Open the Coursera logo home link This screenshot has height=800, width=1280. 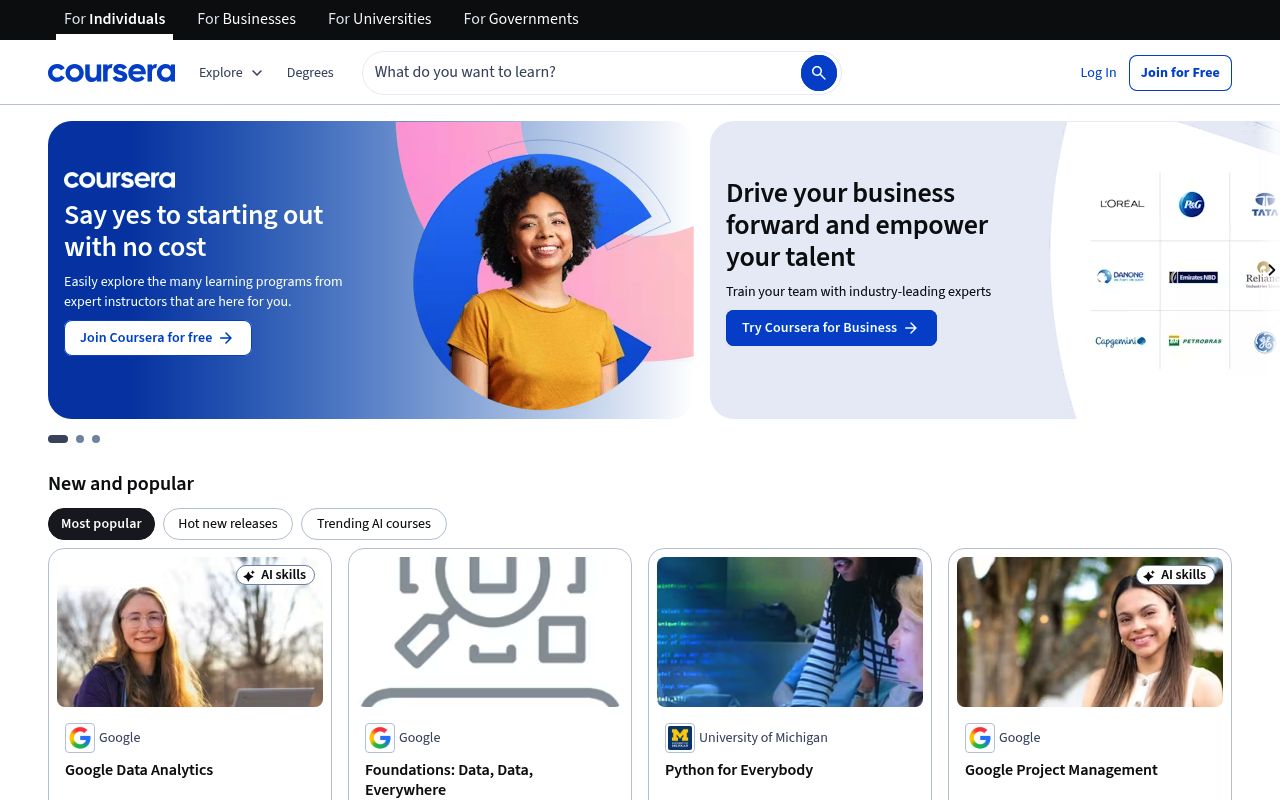[x=111, y=72]
